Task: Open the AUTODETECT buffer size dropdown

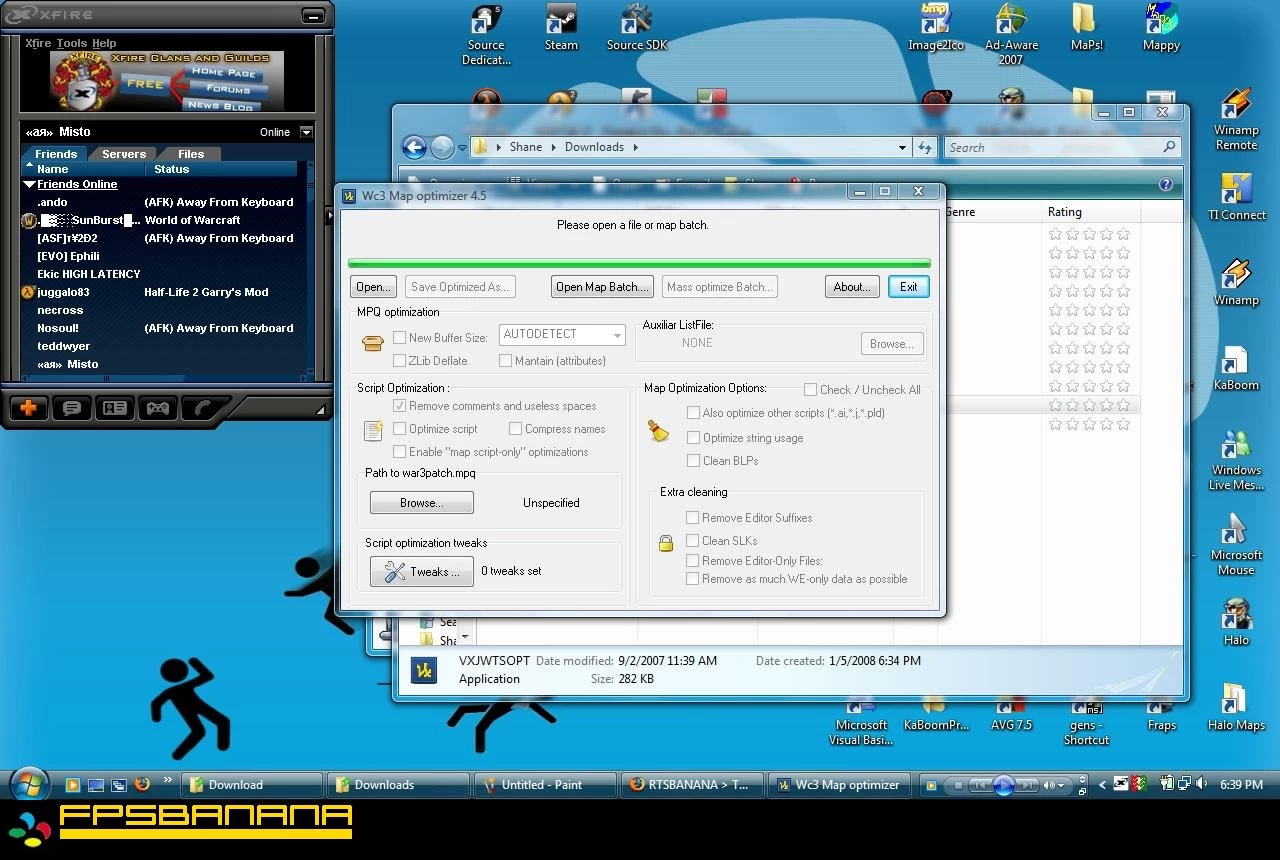Action: pyautogui.click(x=562, y=335)
